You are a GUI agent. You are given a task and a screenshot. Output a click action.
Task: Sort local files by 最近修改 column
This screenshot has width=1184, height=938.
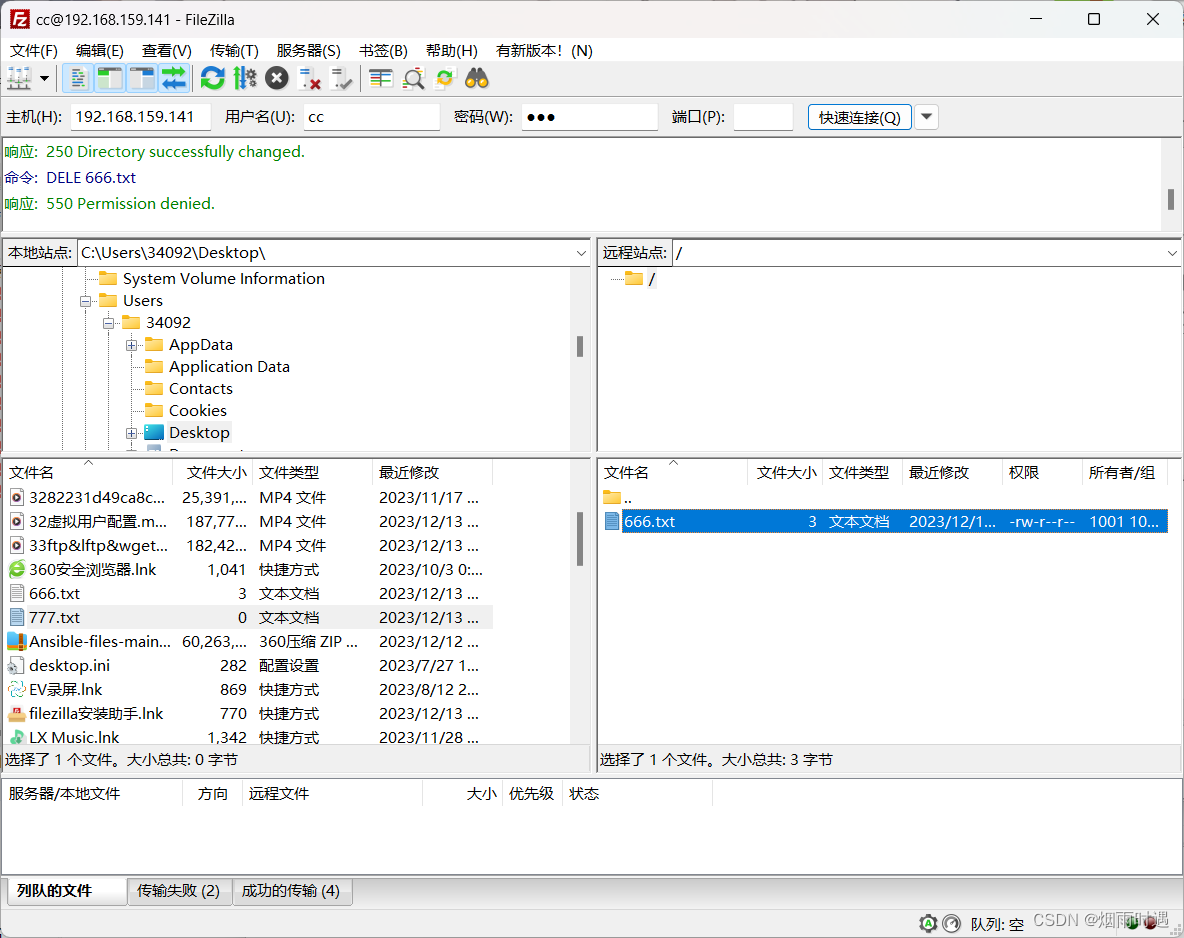(x=433, y=473)
